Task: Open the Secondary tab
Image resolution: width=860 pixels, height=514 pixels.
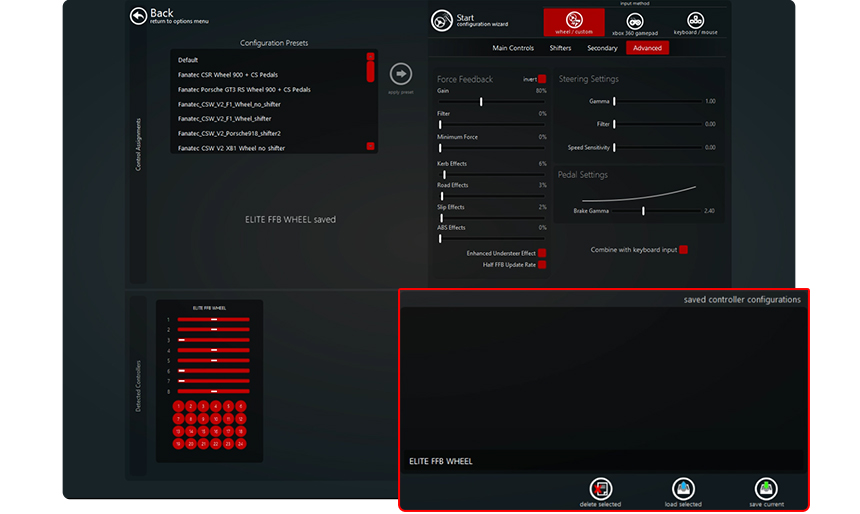Action: click(x=602, y=48)
